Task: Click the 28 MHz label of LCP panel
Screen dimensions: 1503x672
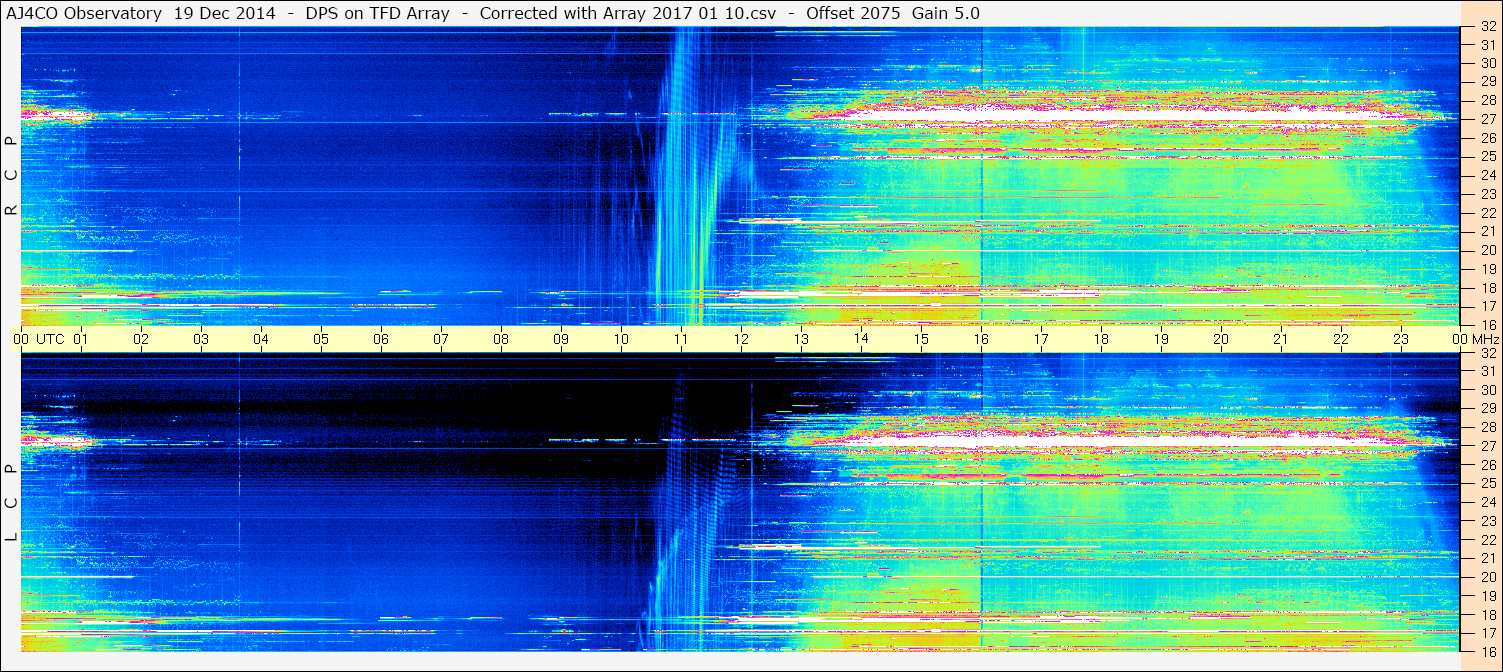Action: tap(1487, 428)
